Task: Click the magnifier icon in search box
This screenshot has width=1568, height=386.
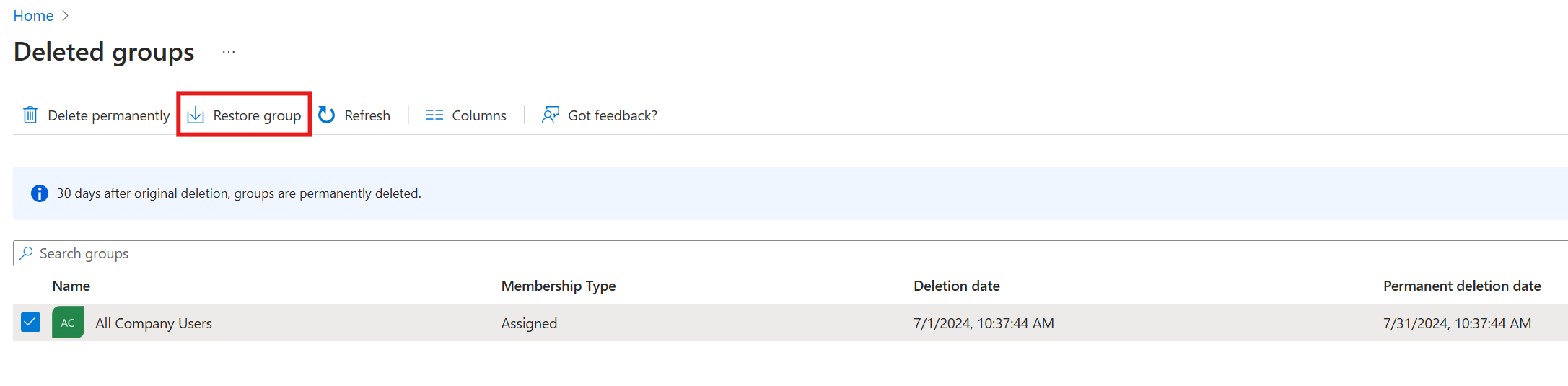Action: point(27,253)
